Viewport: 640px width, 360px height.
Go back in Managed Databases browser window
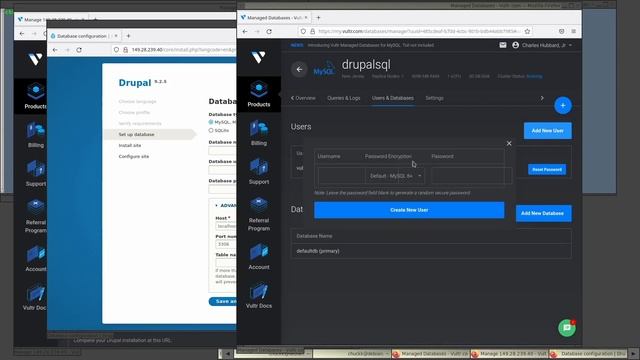point(245,31)
